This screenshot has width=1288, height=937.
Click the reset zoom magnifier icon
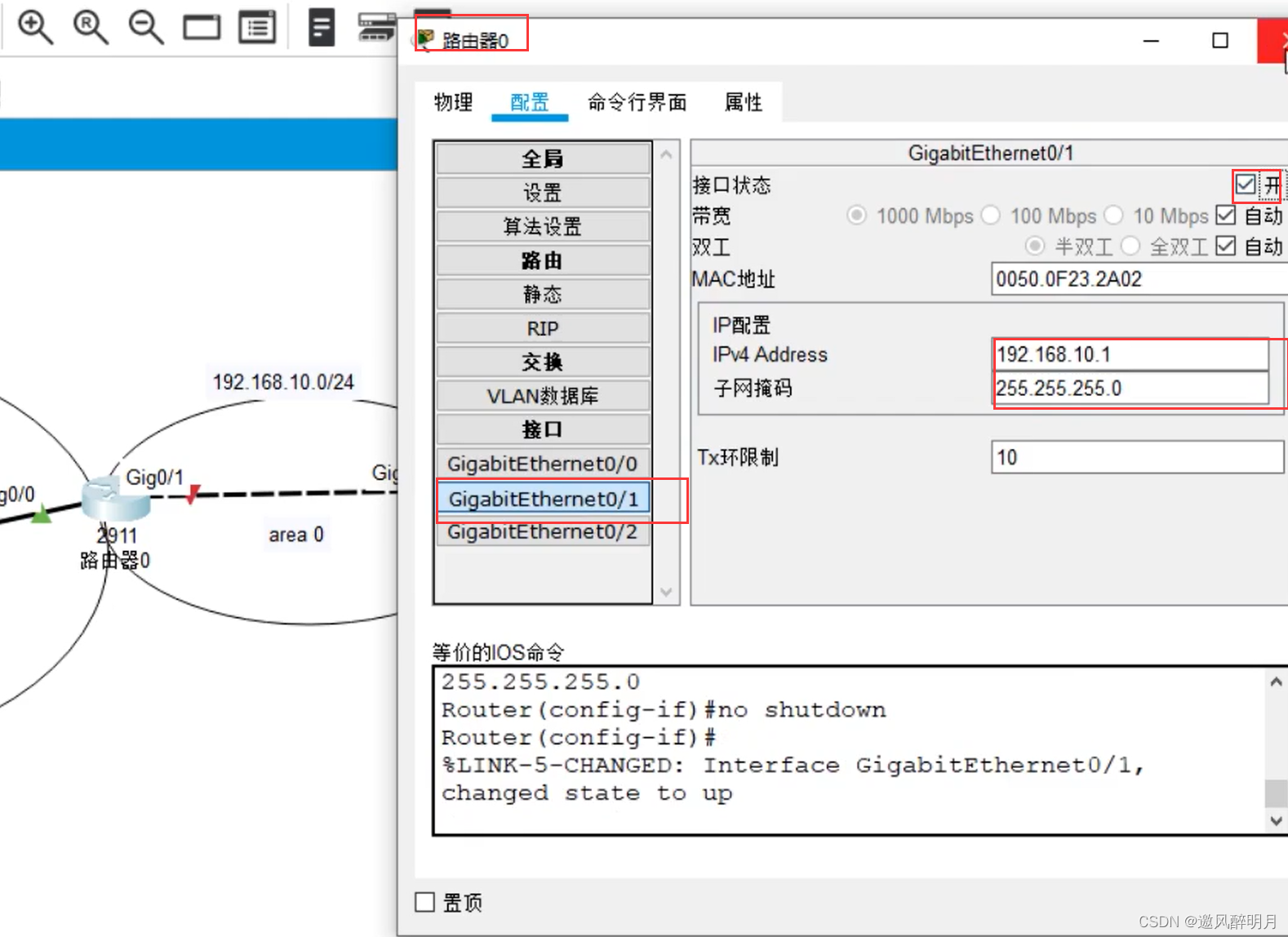(91, 27)
